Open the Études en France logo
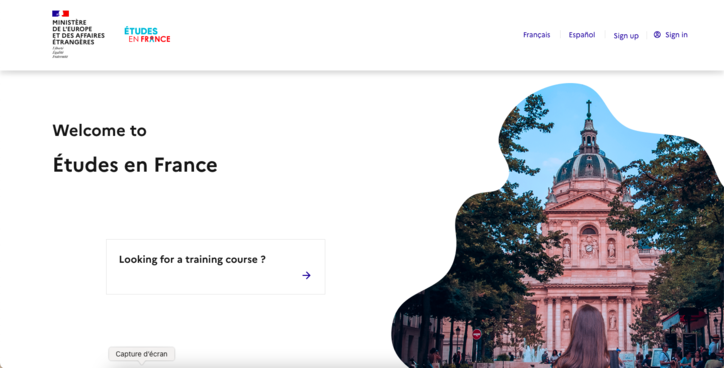 [147, 35]
